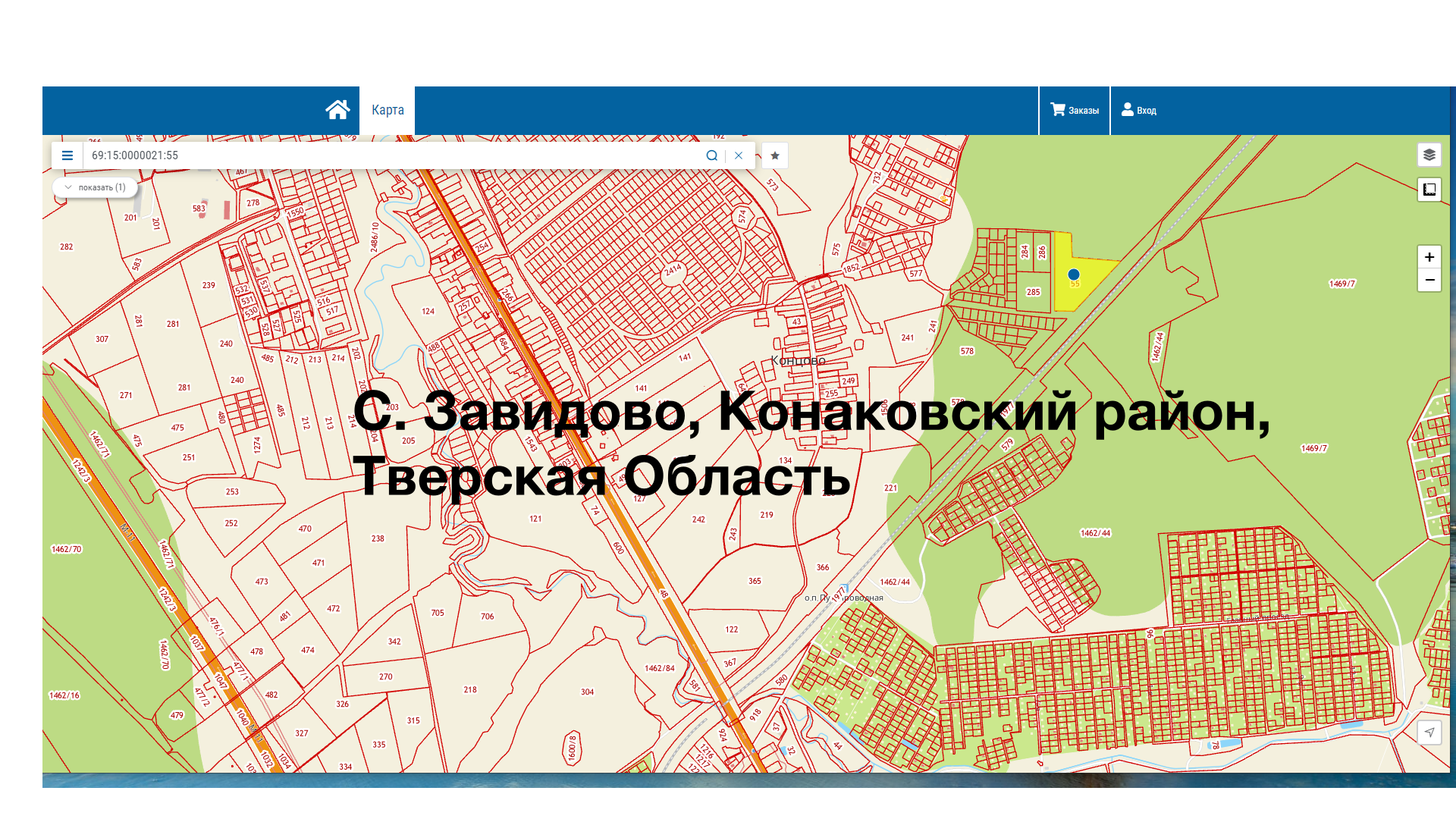Open the Заказы cart
Screen dimensions: 1456x819
(x=1074, y=110)
